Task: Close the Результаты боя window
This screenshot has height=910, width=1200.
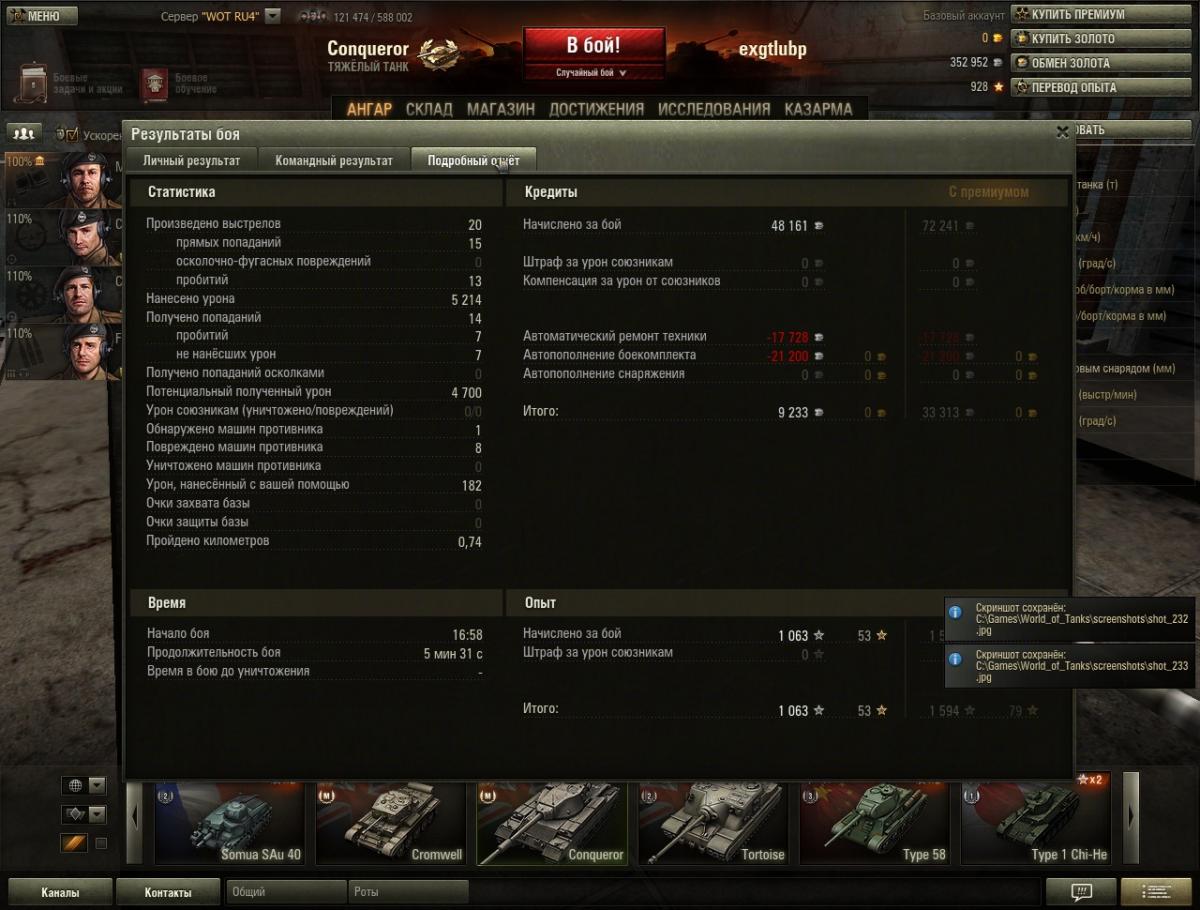Action: click(1062, 132)
